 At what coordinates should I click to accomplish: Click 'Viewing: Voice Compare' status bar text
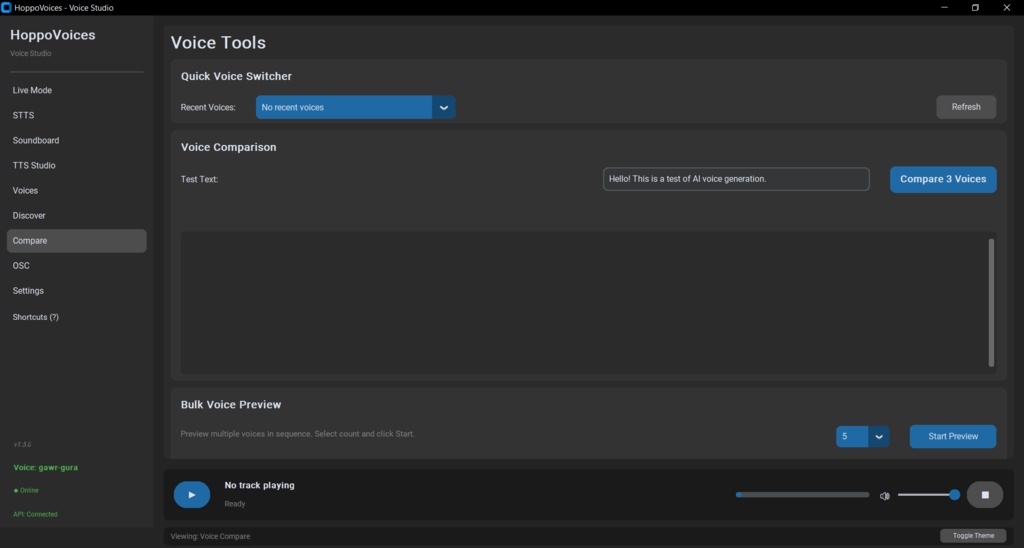pos(210,536)
